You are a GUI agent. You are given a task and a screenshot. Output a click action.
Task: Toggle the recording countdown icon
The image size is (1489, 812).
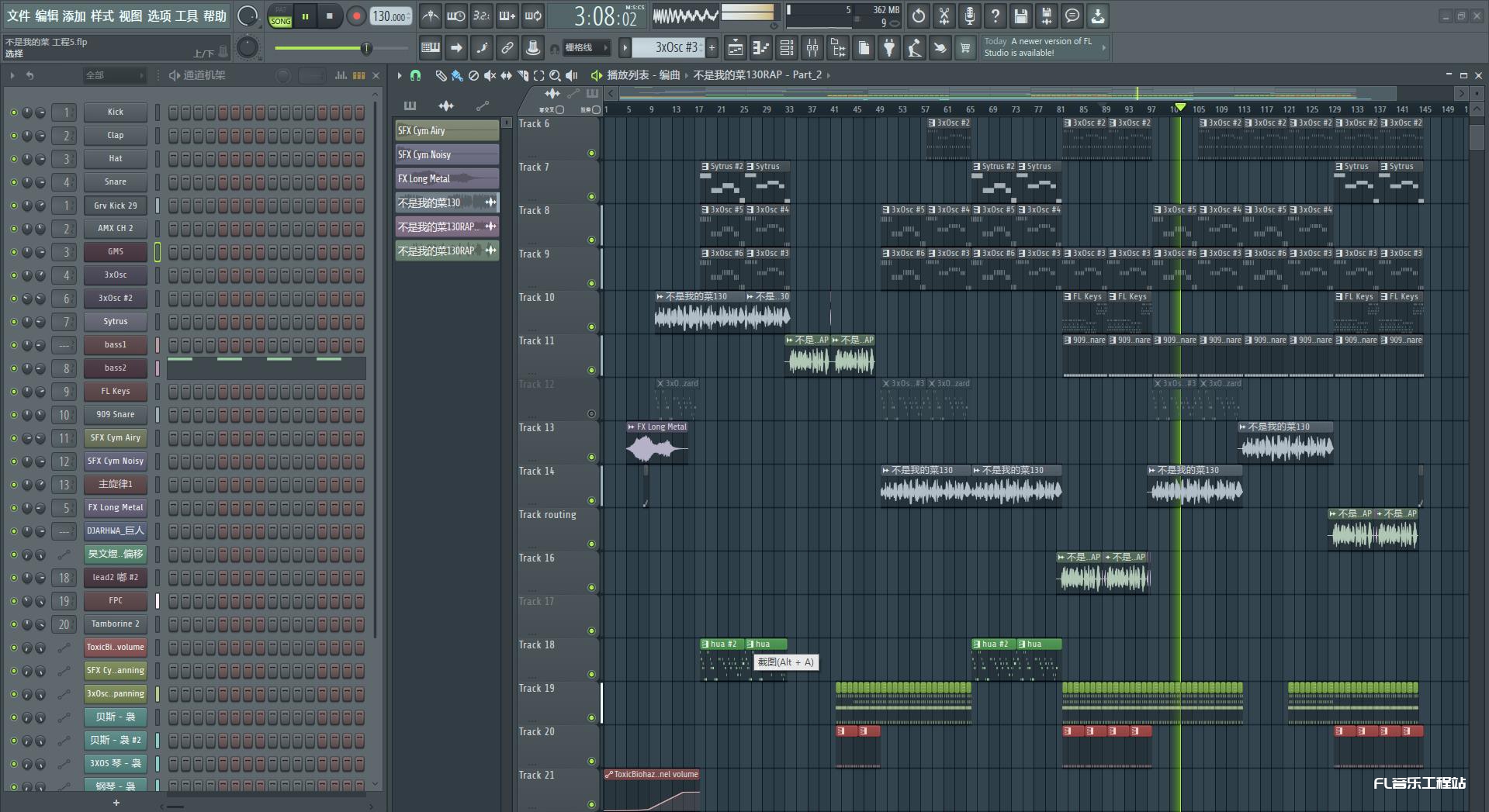coord(481,16)
